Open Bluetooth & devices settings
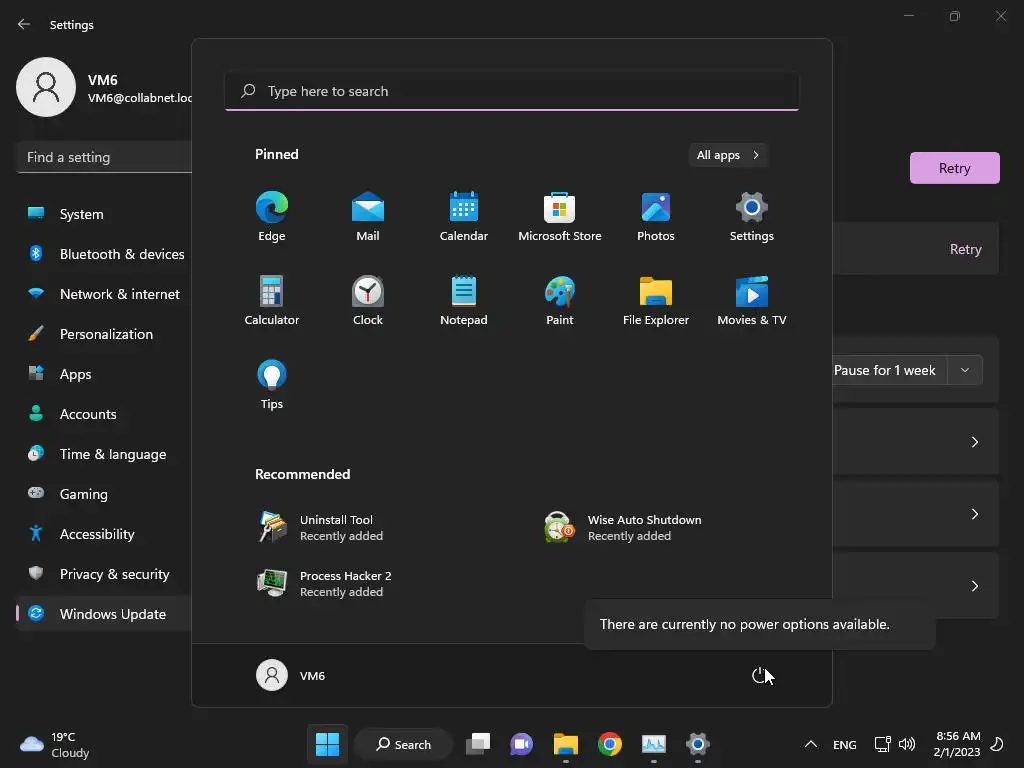This screenshot has width=1024, height=768. coord(104,254)
